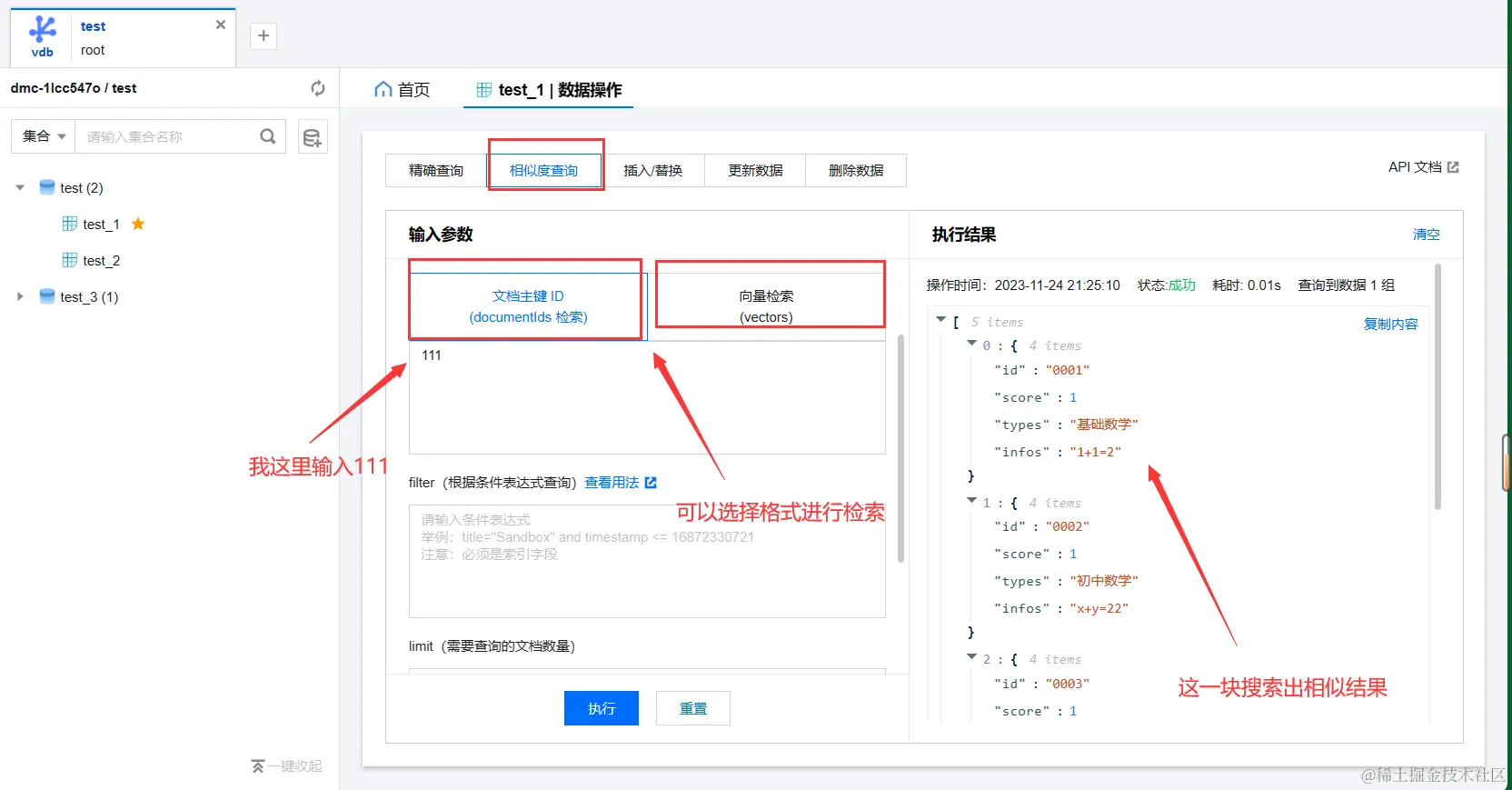Click the 重置 reset button
Screen dimensions: 1512x790
[693, 708]
